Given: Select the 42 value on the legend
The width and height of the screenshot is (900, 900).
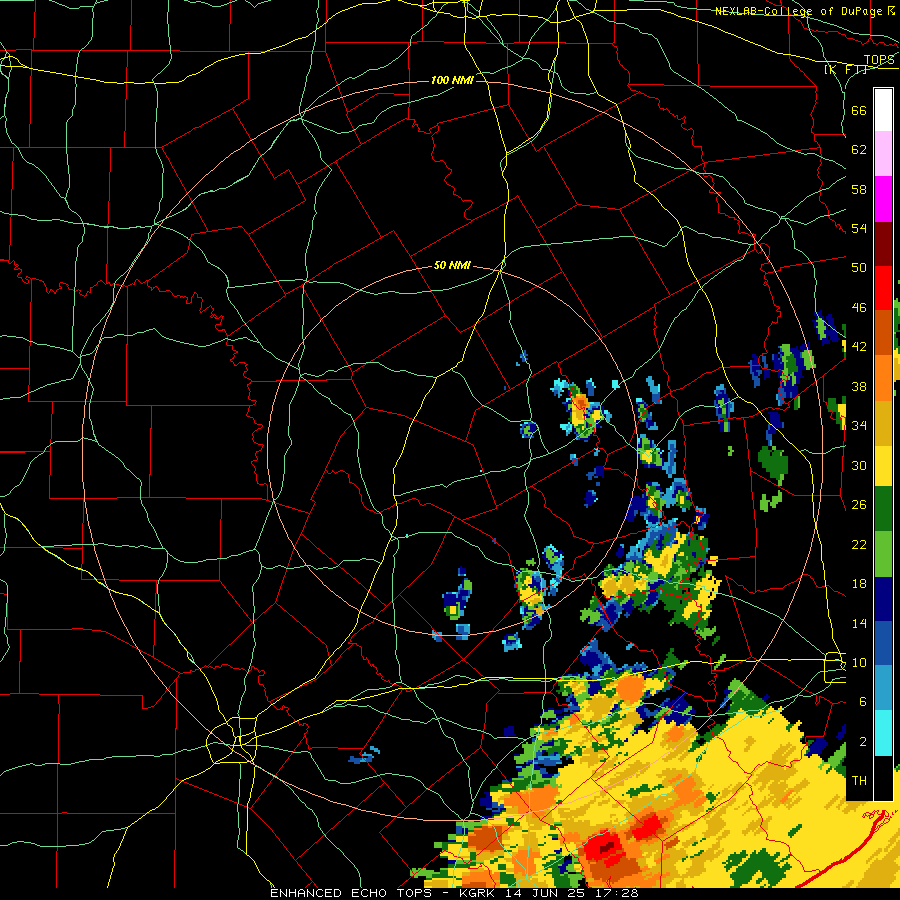Looking at the screenshot, I should [x=859, y=346].
